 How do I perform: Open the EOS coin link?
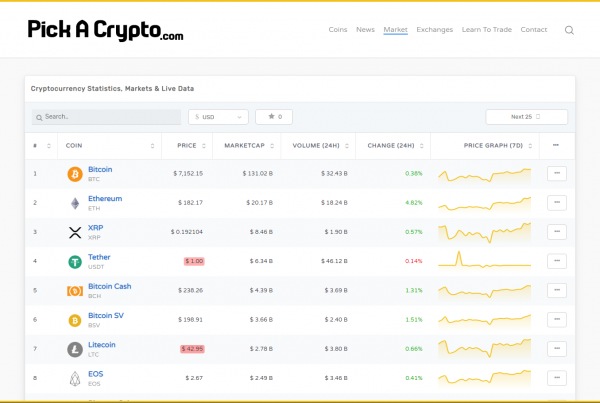[x=96, y=374]
